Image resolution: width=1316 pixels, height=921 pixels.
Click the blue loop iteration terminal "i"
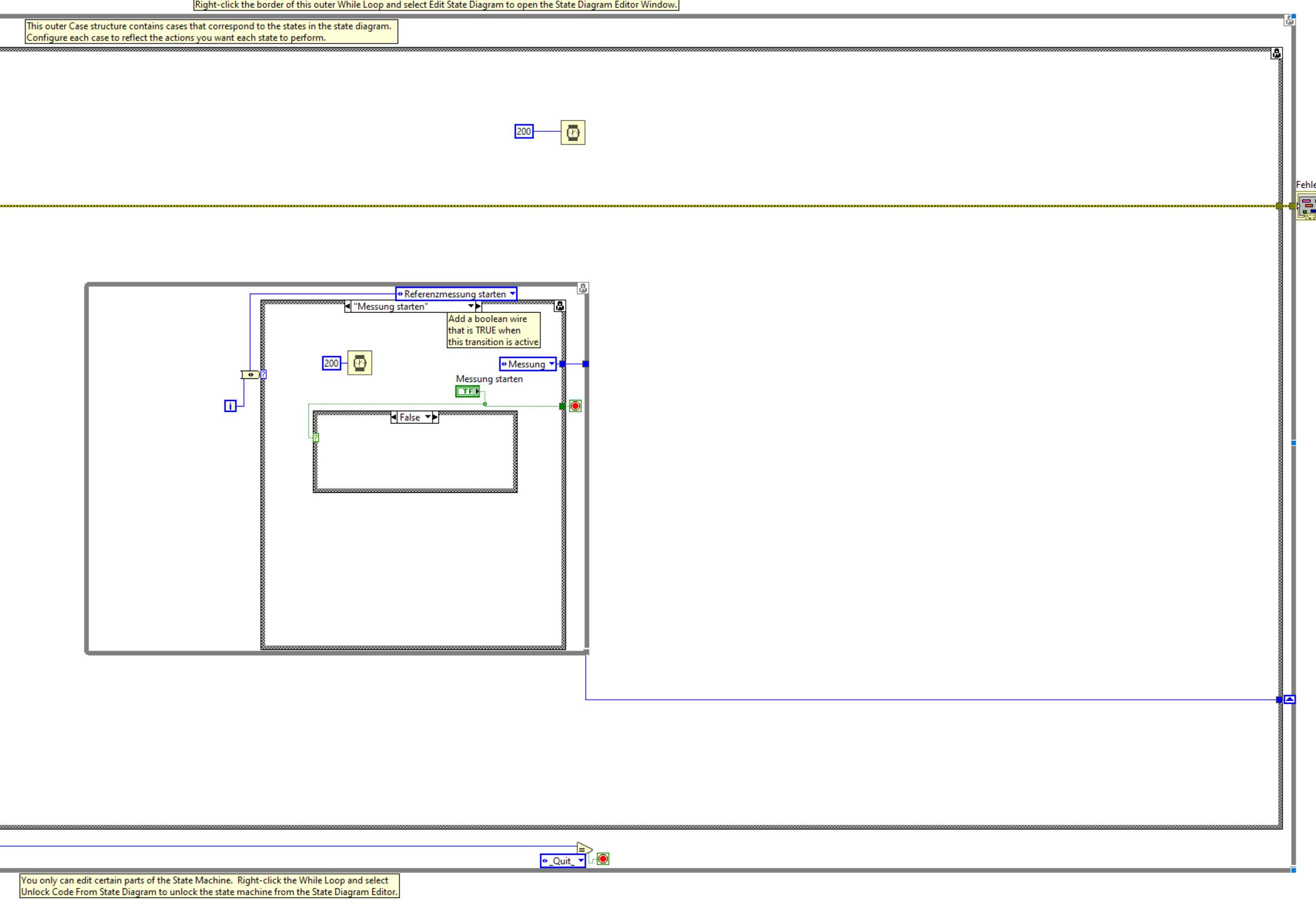point(230,406)
